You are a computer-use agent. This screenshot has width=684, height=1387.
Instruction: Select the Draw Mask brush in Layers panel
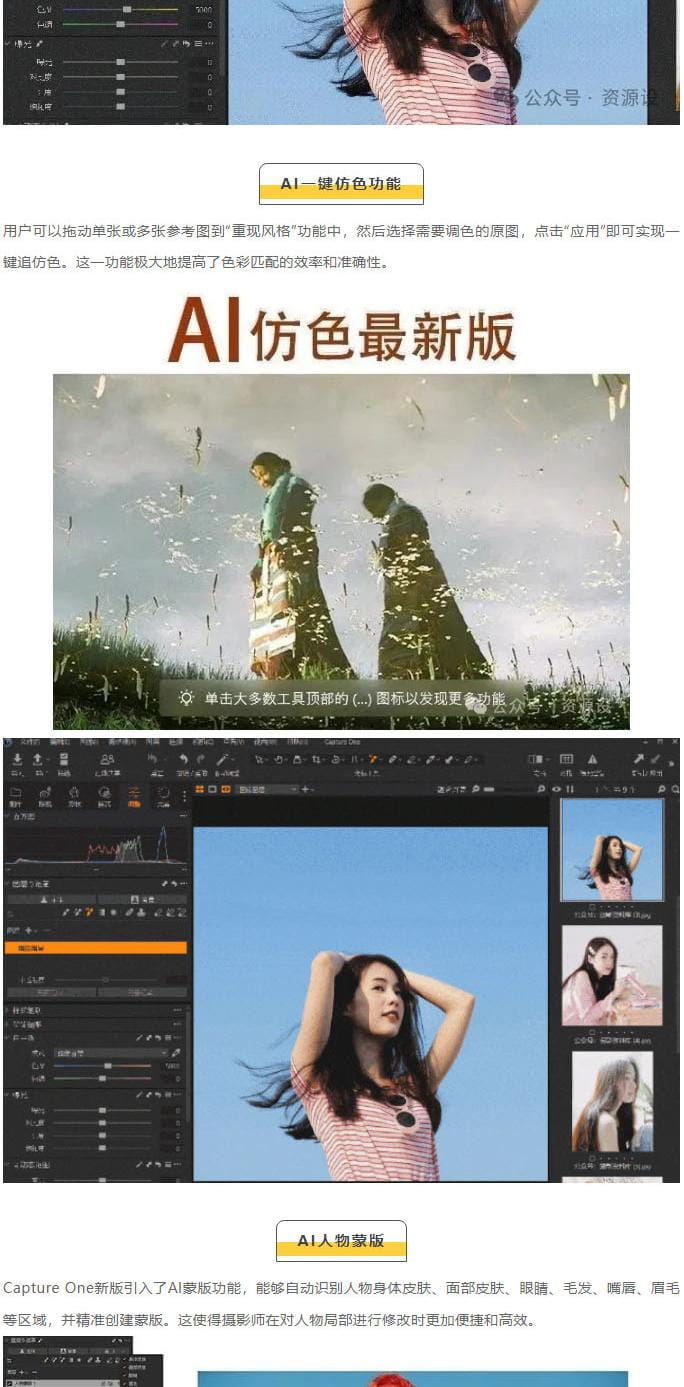coord(66,912)
